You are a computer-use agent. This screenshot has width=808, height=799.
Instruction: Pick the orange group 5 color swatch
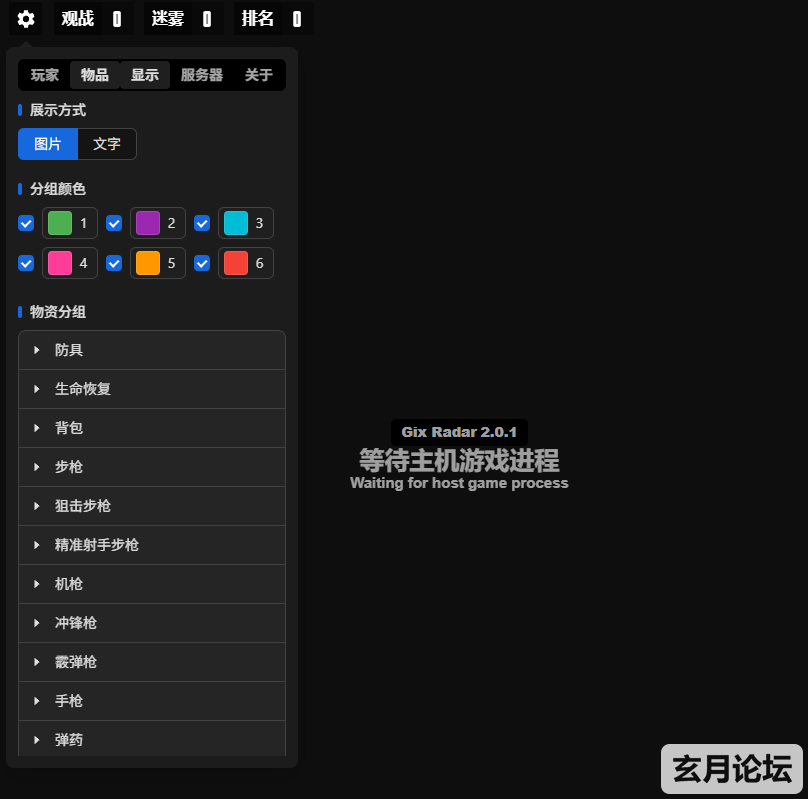pyautogui.click(x=148, y=263)
